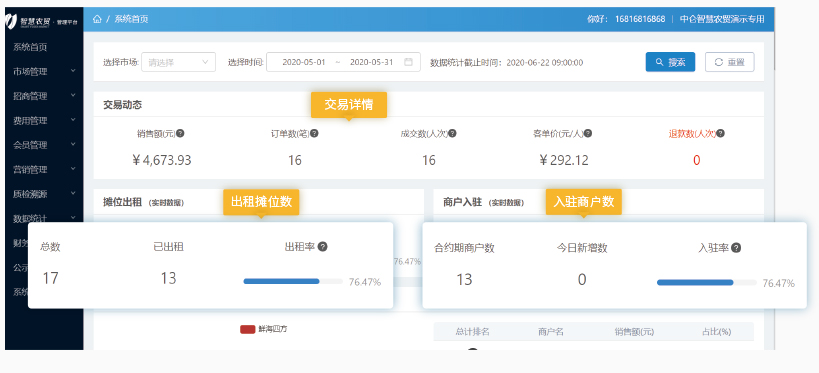819x373 pixels.
Task: Expand 会员管理 sidebar menu
Action: (x=44, y=145)
